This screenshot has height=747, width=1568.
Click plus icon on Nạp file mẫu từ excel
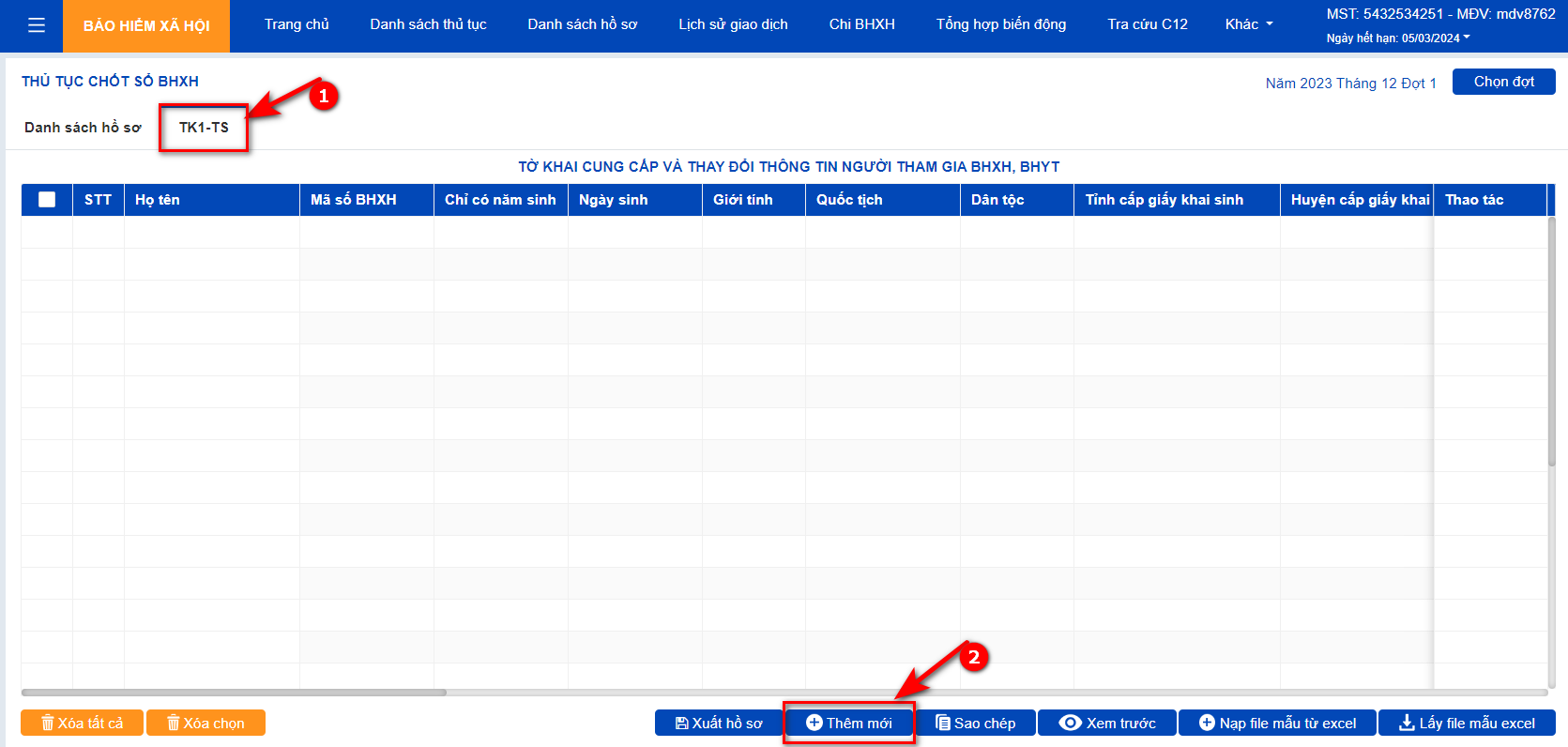point(1207,723)
